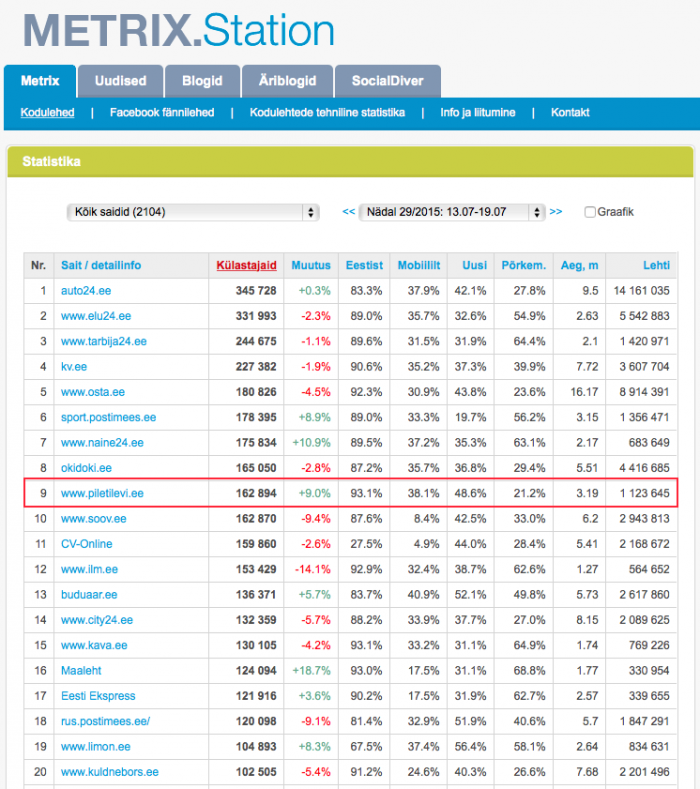Open www.soov.ee site details

[x=94, y=518]
